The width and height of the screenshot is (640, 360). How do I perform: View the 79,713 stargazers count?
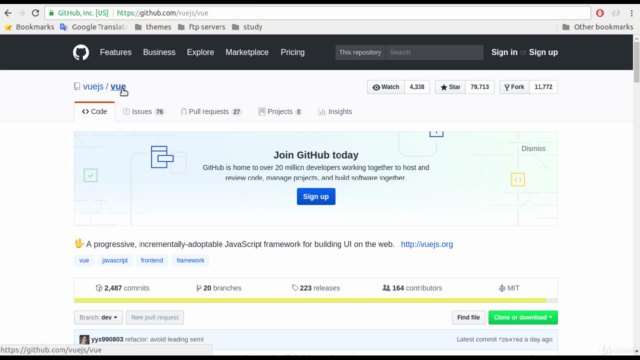coord(480,87)
